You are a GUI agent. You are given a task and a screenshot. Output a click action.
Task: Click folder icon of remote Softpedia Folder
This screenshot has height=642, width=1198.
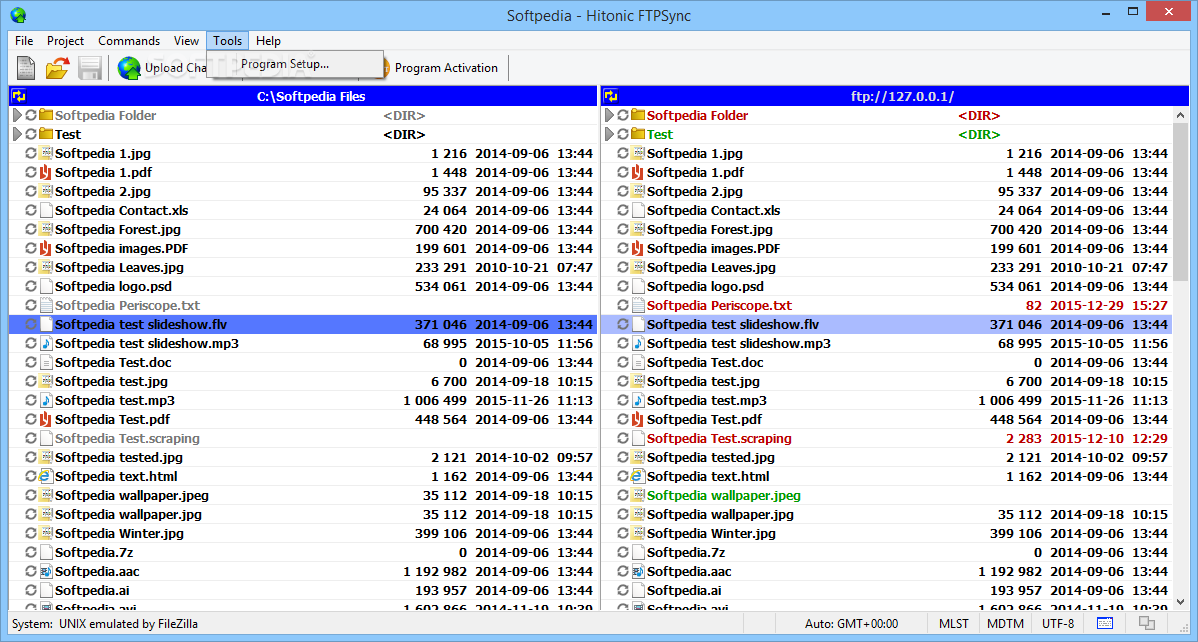638,115
